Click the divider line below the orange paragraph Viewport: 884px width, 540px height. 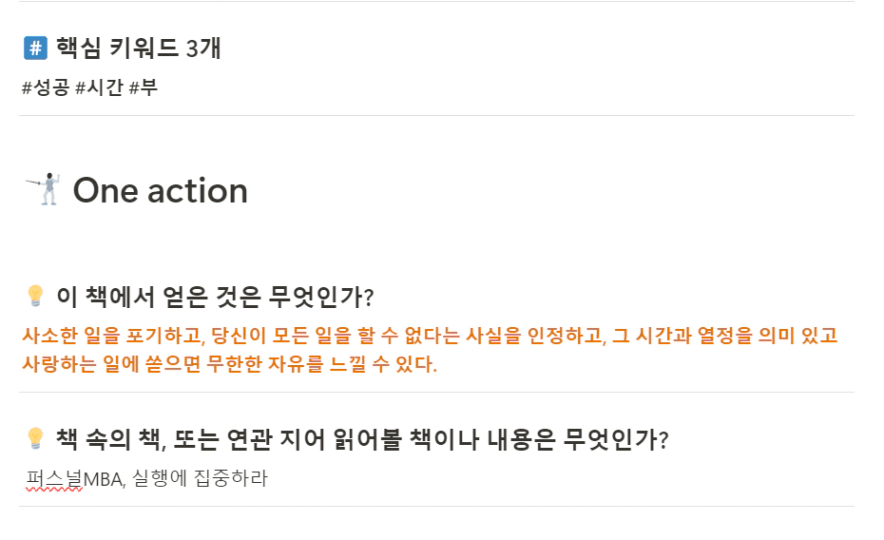437,392
